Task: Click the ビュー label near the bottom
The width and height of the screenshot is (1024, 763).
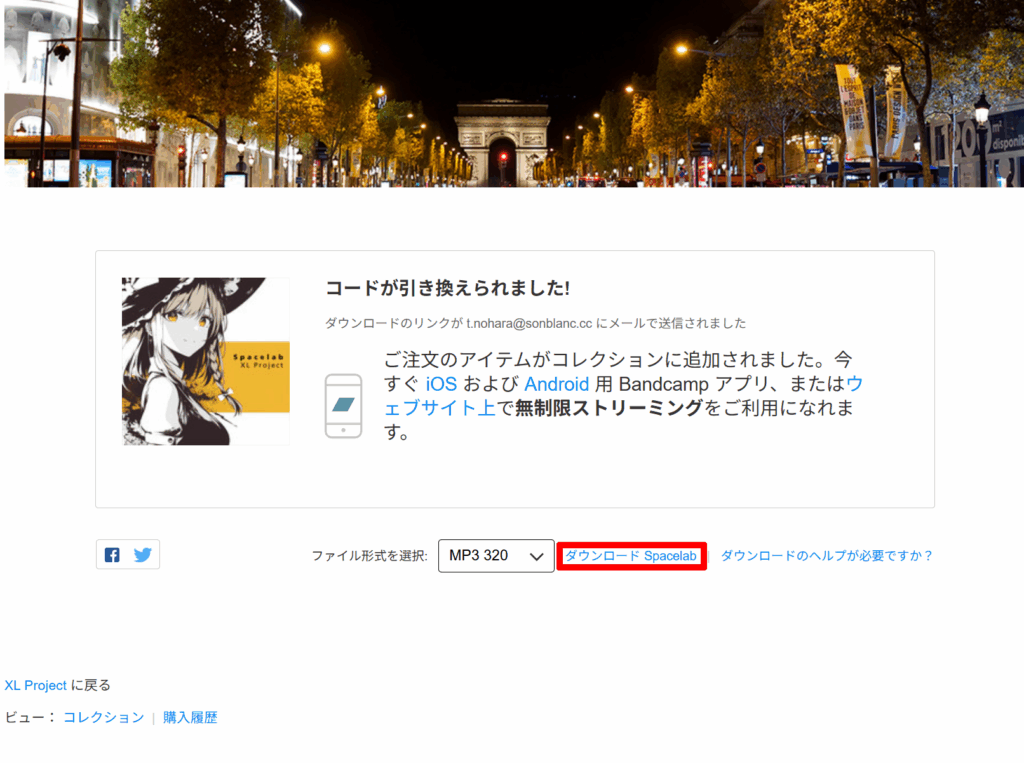Action: pyautogui.click(x=26, y=717)
